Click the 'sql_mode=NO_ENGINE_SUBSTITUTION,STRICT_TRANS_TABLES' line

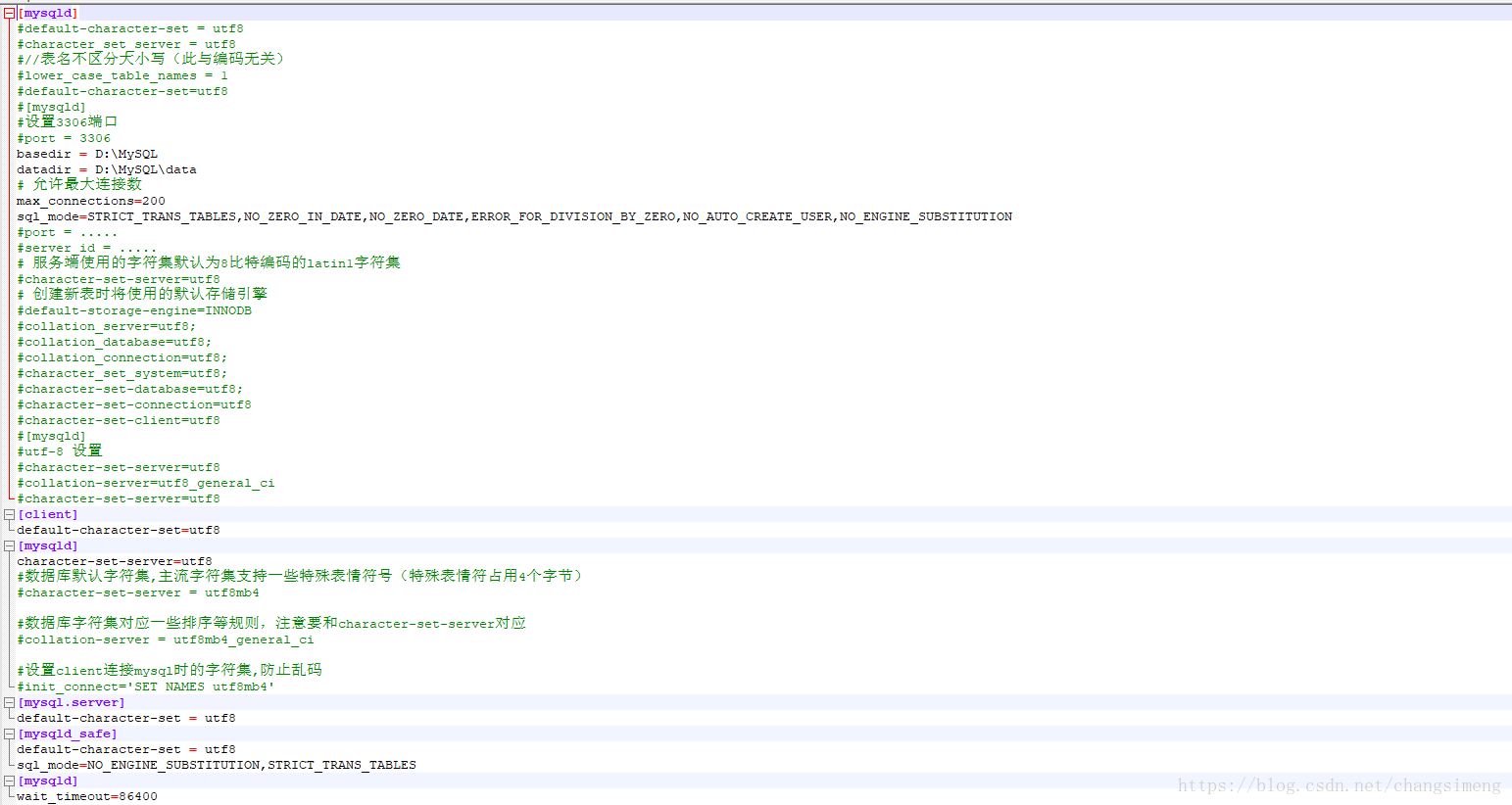point(217,765)
